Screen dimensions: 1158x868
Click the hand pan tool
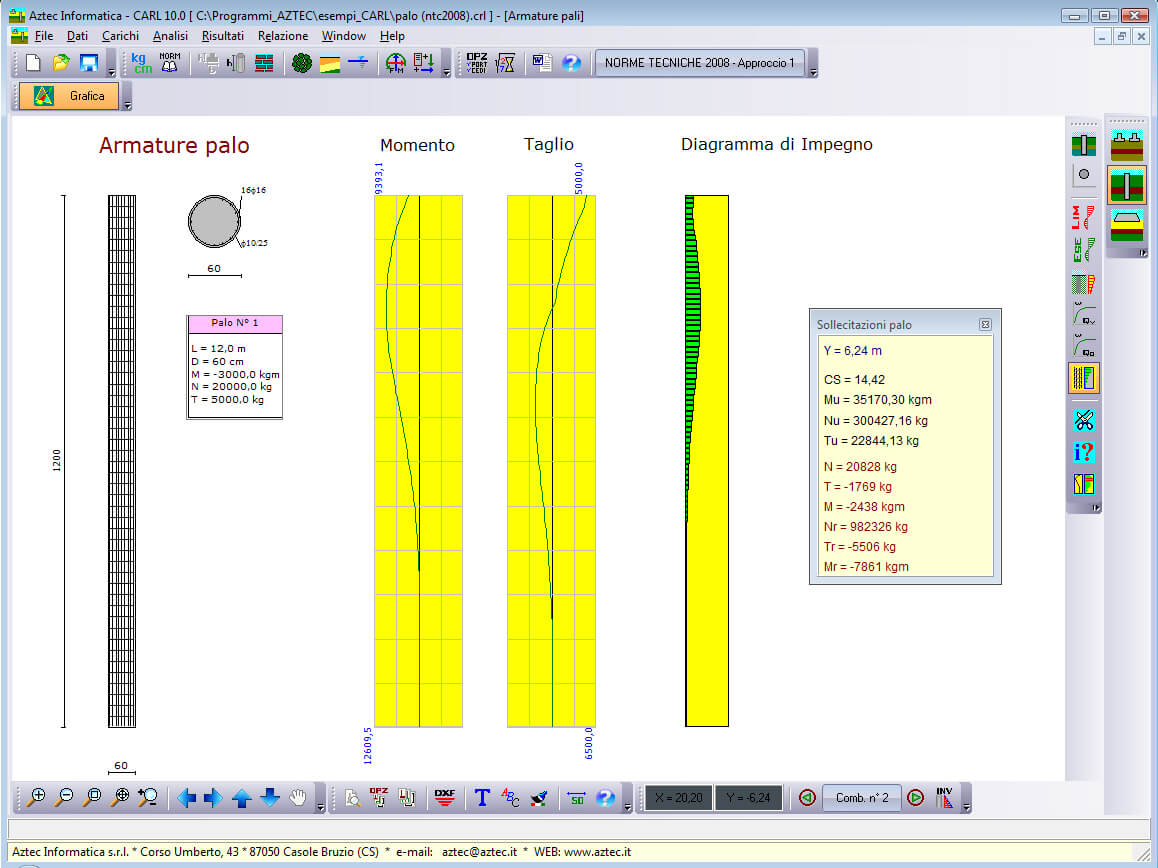click(x=297, y=797)
